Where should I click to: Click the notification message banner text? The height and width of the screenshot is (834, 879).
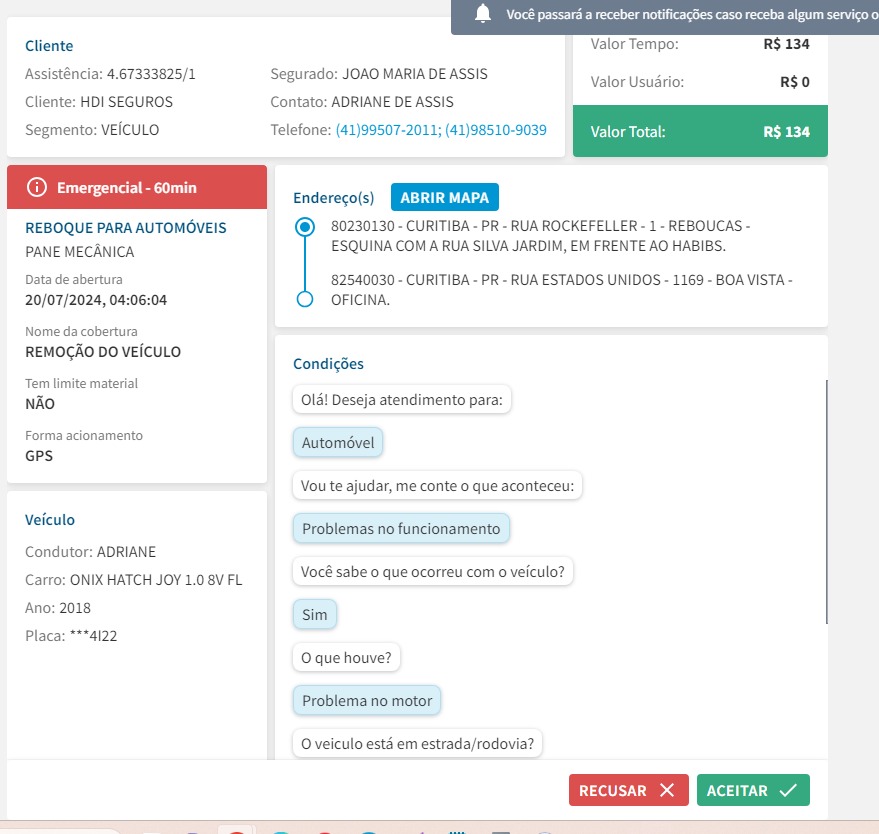coord(692,15)
